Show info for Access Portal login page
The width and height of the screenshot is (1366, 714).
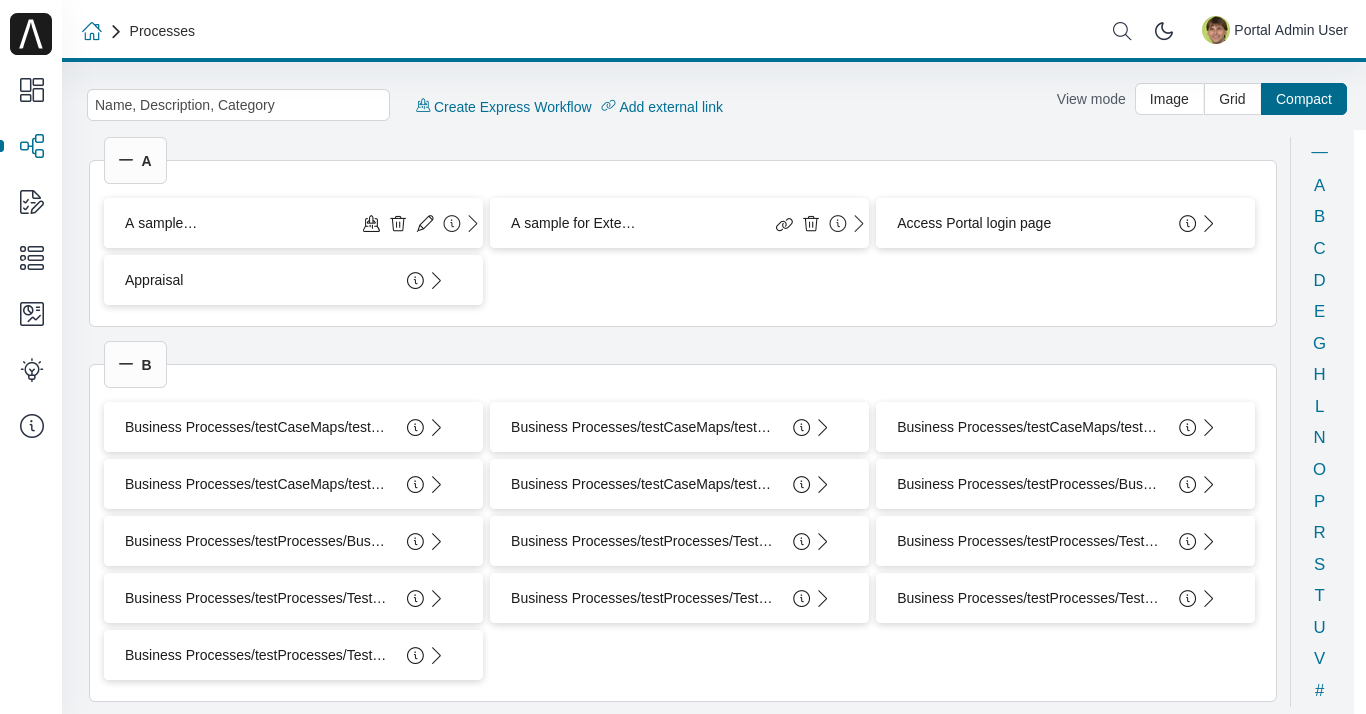(x=1187, y=223)
